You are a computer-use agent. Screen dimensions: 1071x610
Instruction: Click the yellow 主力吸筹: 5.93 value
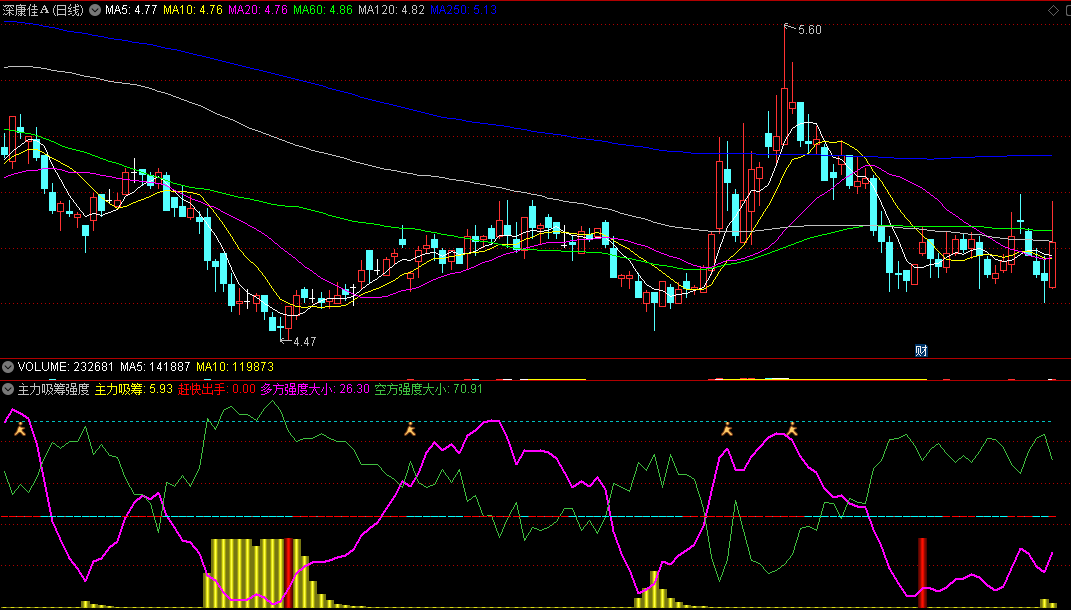point(134,389)
